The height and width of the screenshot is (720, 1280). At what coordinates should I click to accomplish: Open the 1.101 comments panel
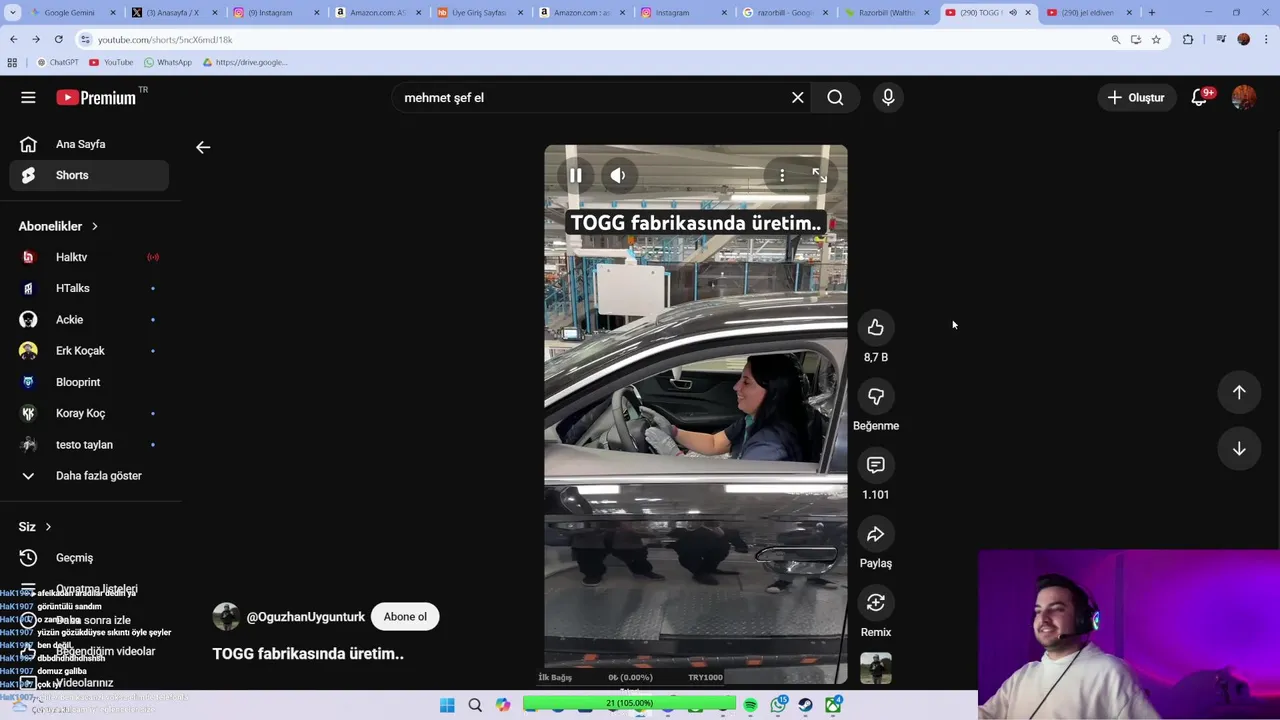[875, 465]
